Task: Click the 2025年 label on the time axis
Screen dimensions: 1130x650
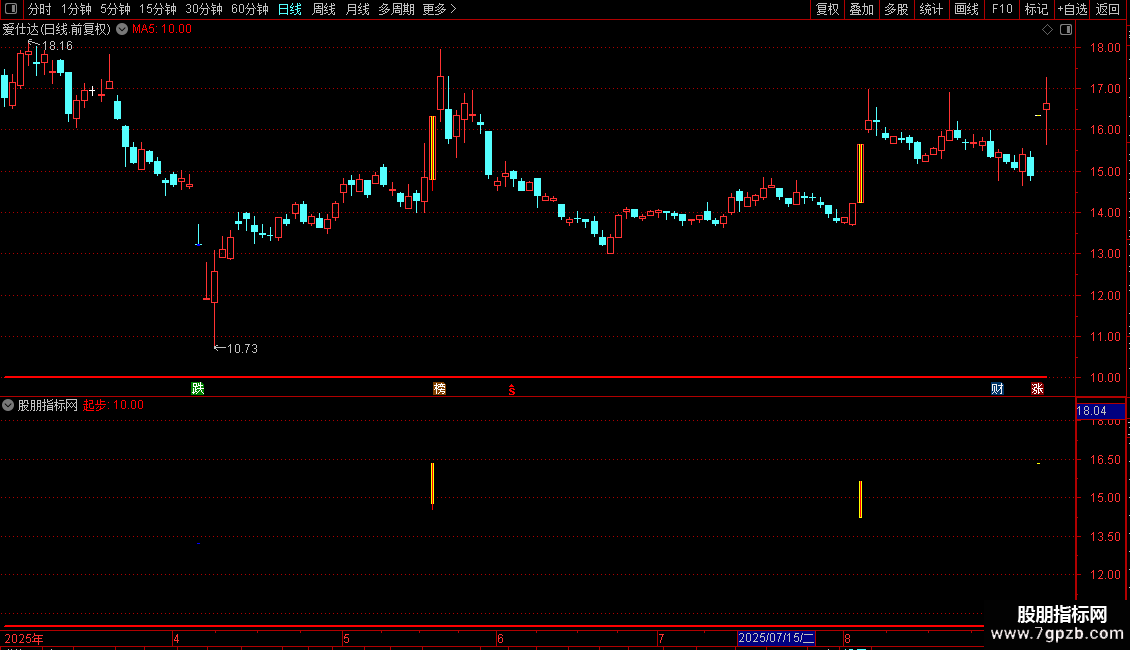Action: pos(24,638)
